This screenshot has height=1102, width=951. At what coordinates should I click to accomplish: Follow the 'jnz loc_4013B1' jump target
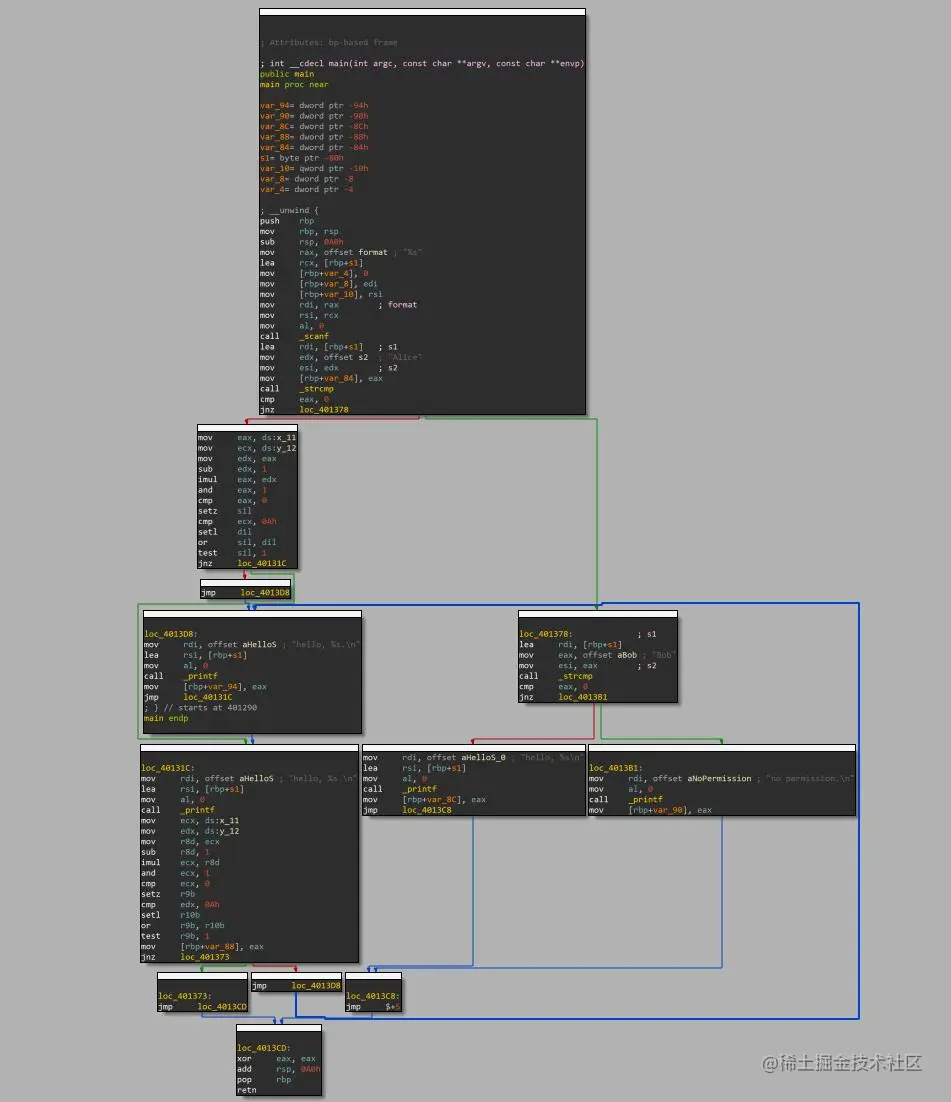click(x=583, y=697)
